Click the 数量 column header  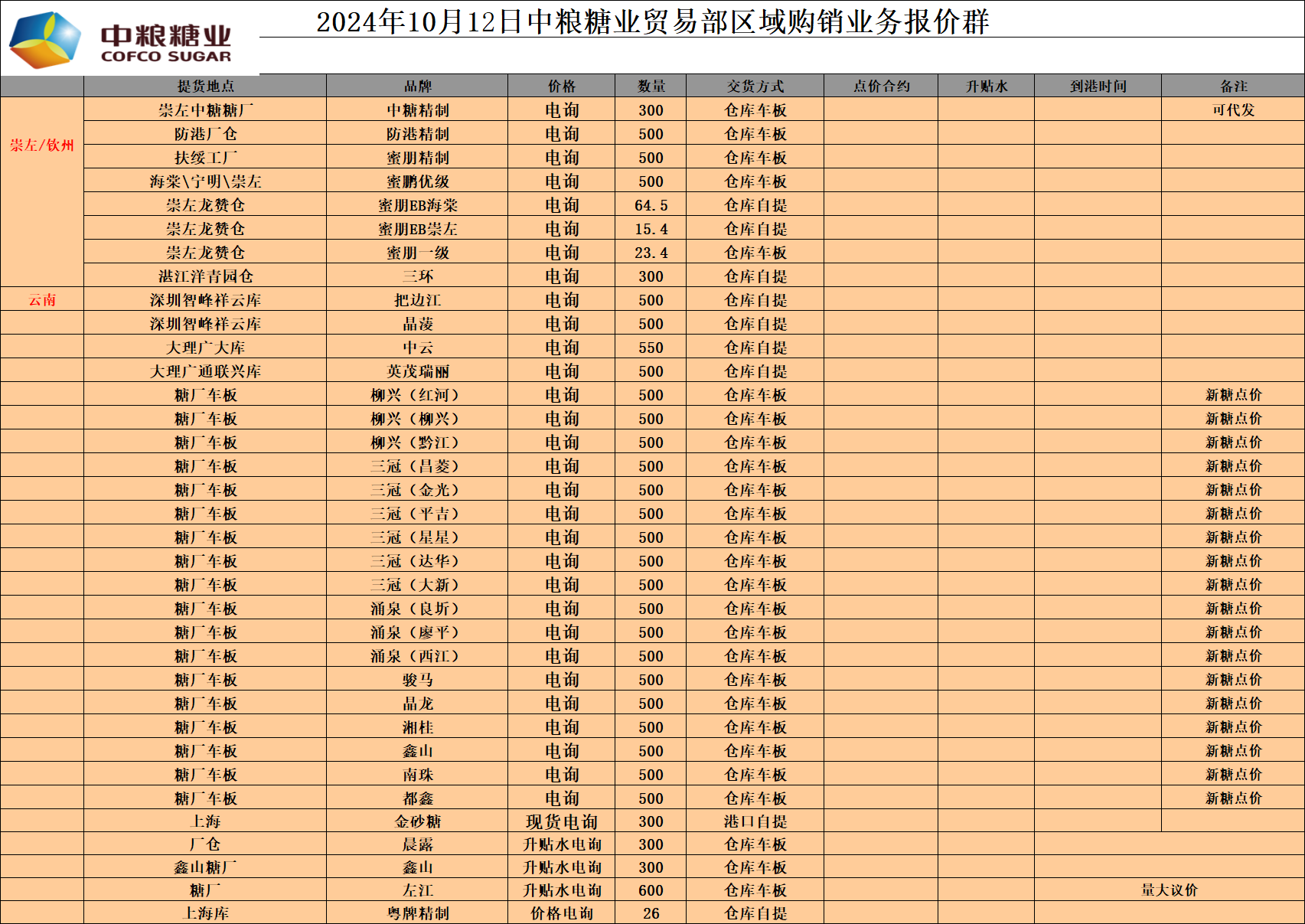point(651,87)
